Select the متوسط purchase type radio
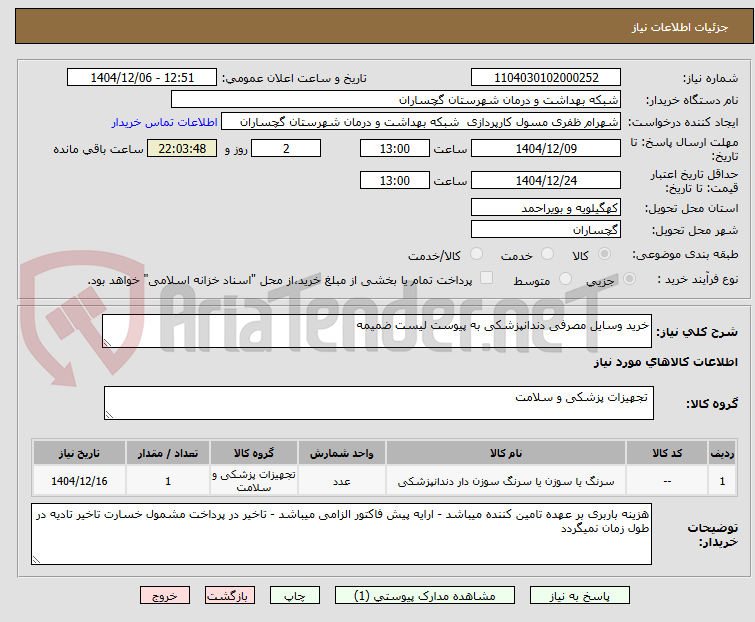Image resolution: width=755 pixels, height=622 pixels. (565, 279)
